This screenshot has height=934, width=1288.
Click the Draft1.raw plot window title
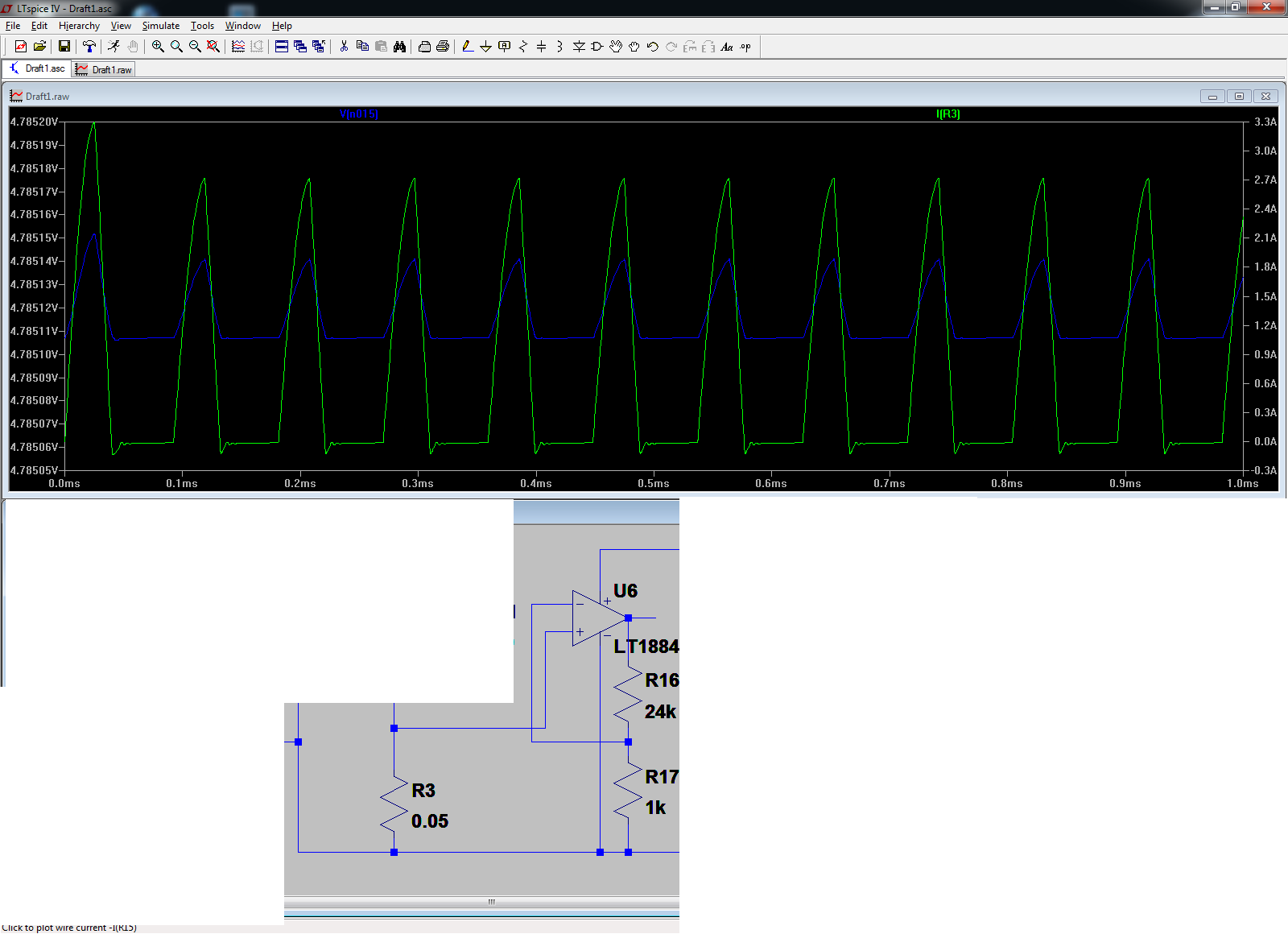click(47, 97)
